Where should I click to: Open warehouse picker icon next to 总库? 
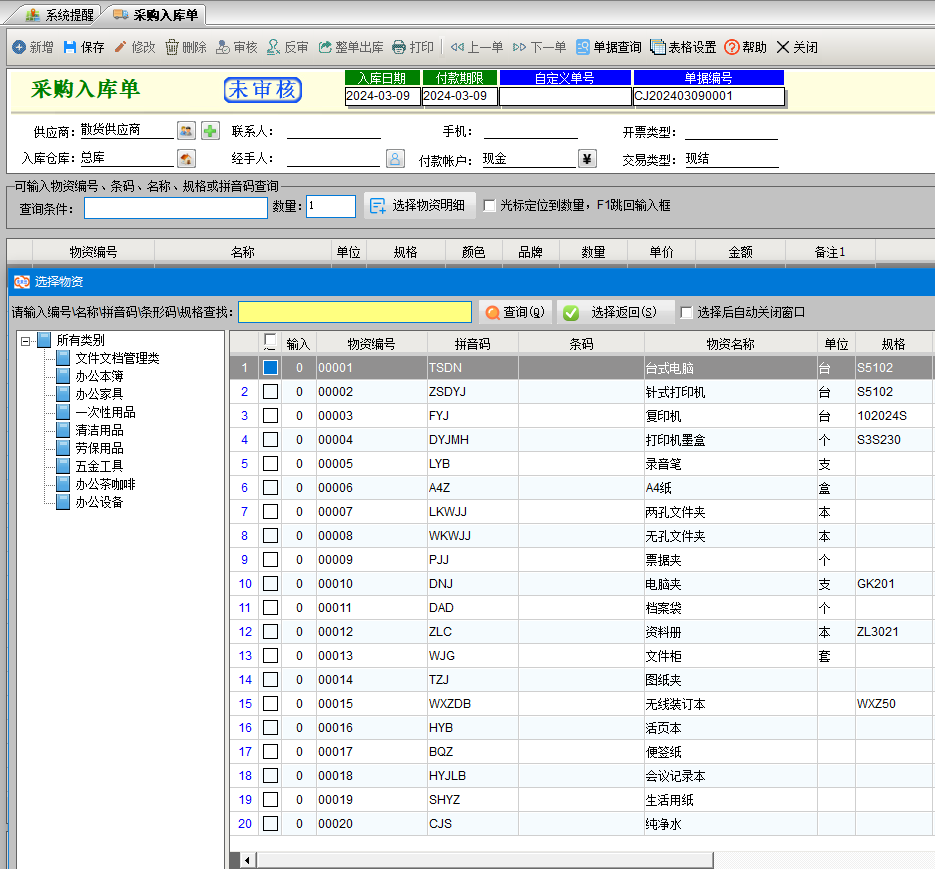(x=186, y=158)
